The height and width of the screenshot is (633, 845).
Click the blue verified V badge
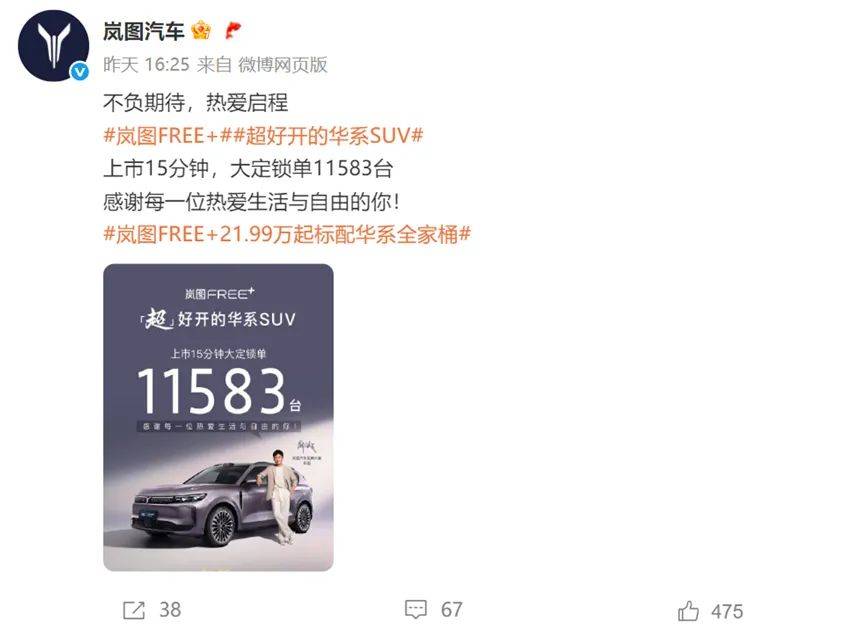click(80, 71)
